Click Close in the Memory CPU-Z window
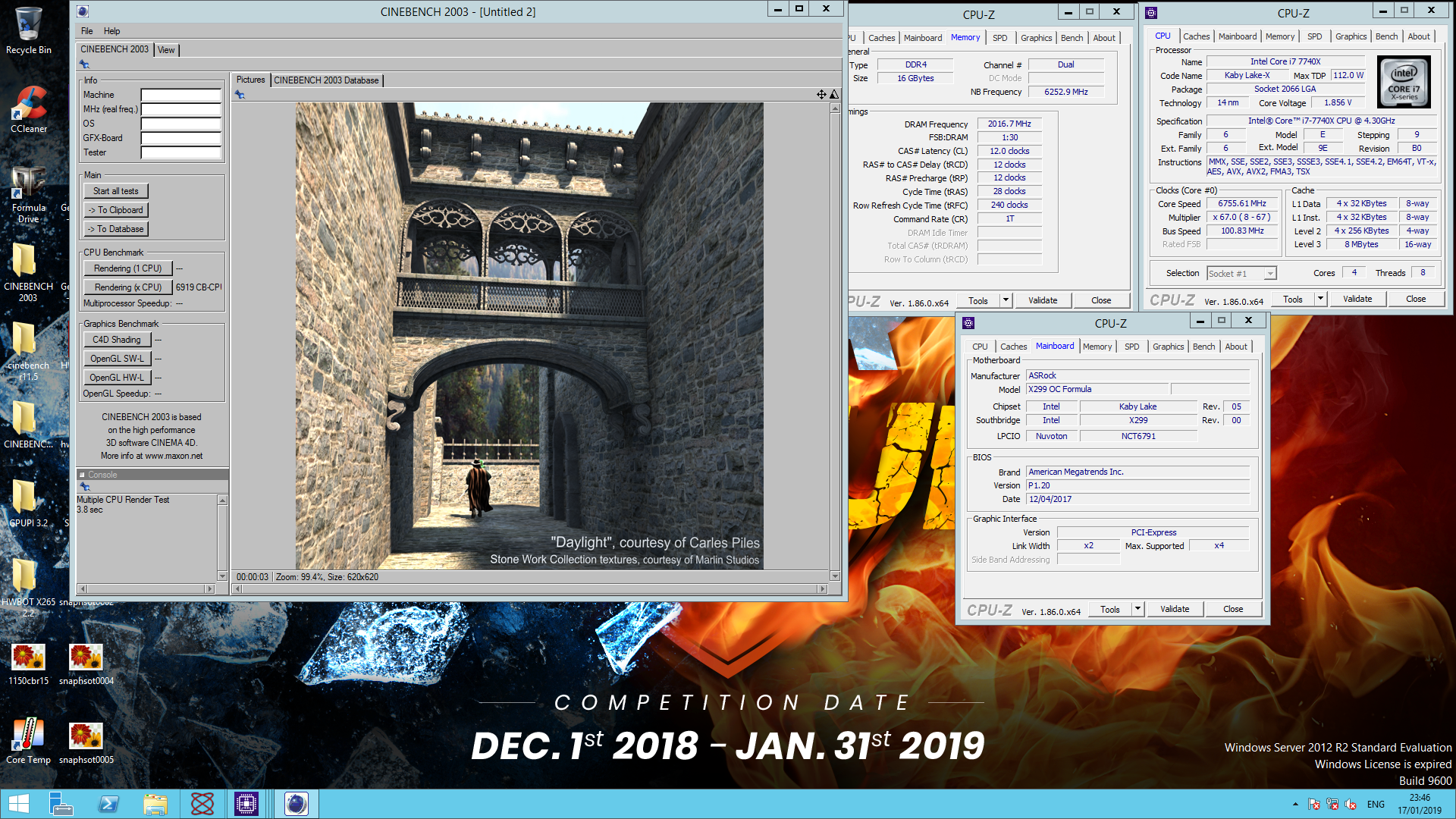Viewport: 1456px width, 819px height. coord(1101,300)
